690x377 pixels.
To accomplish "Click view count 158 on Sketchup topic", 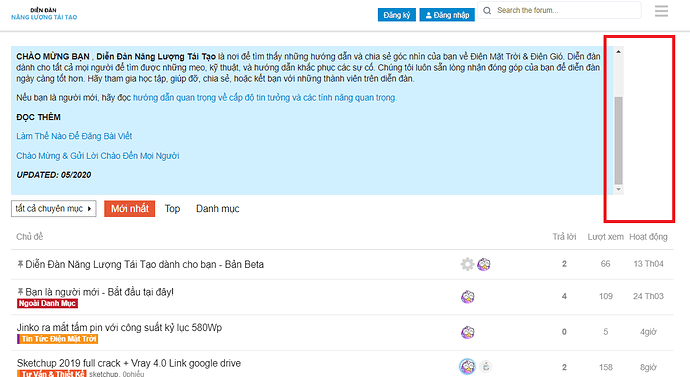I will [x=606, y=367].
